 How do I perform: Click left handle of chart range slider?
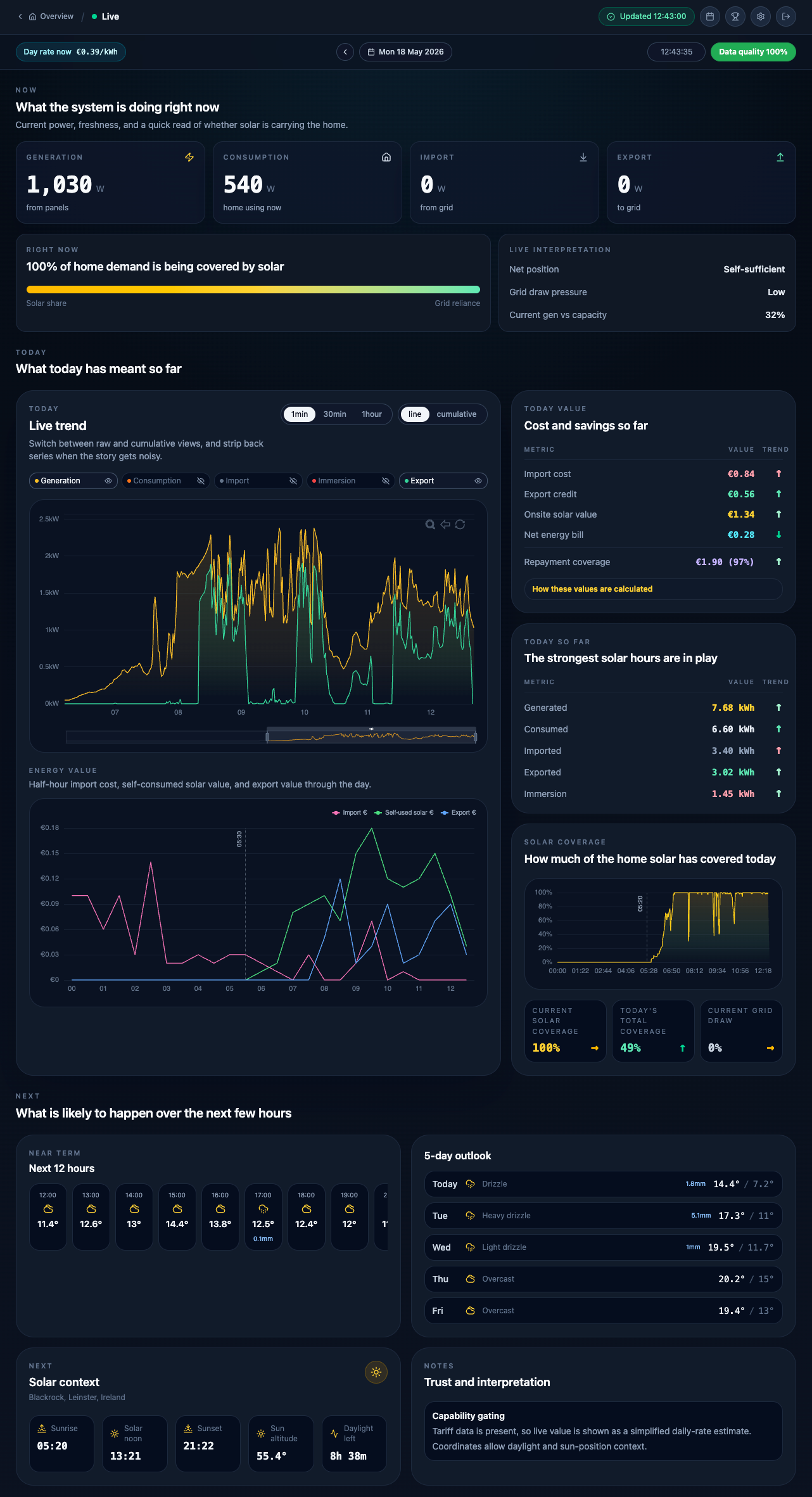pyautogui.click(x=267, y=737)
